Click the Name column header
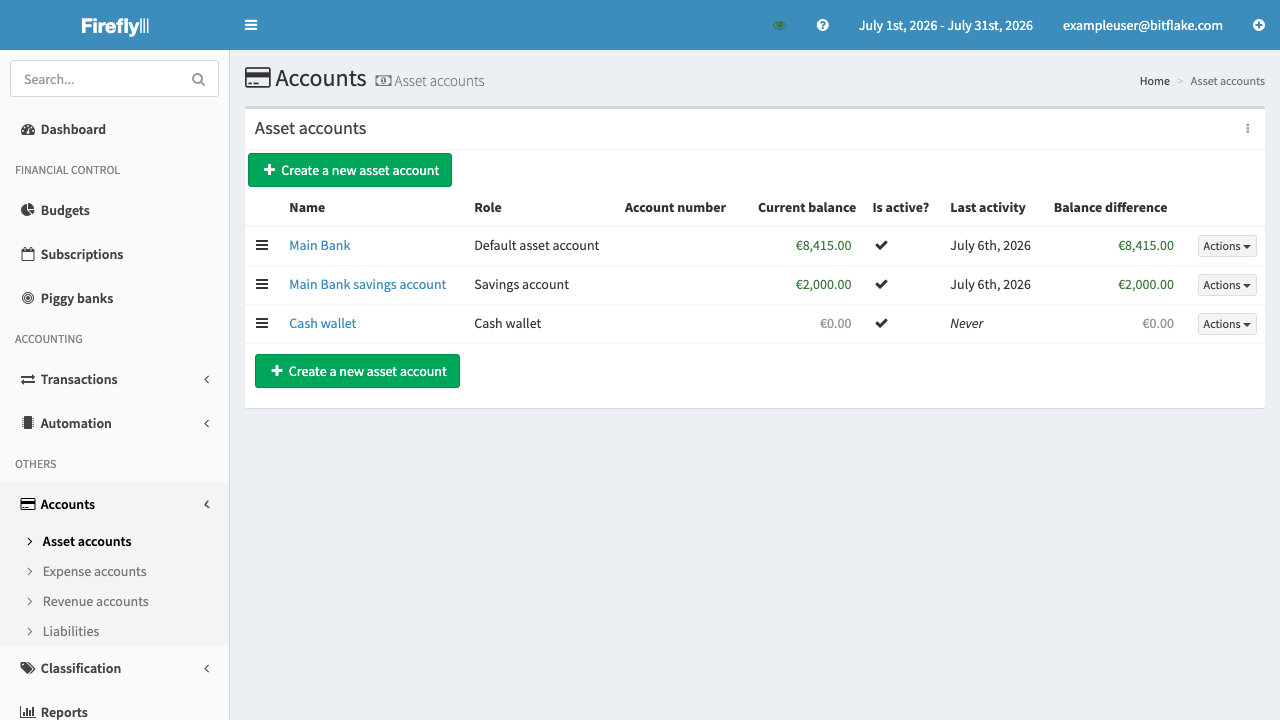The width and height of the screenshot is (1280, 720). (x=307, y=207)
